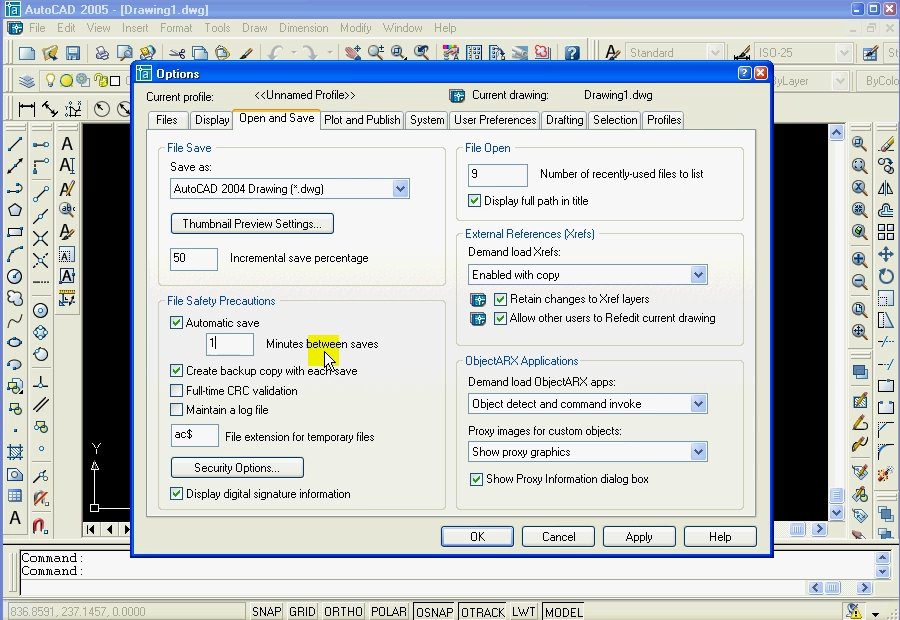Viewport: 900px width, 620px height.
Task: Click the Help button in Options dialog
Action: pyautogui.click(x=720, y=537)
